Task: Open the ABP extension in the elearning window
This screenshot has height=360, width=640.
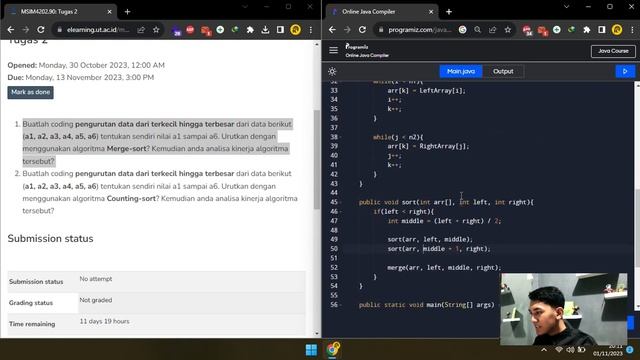Action: click(x=190, y=30)
